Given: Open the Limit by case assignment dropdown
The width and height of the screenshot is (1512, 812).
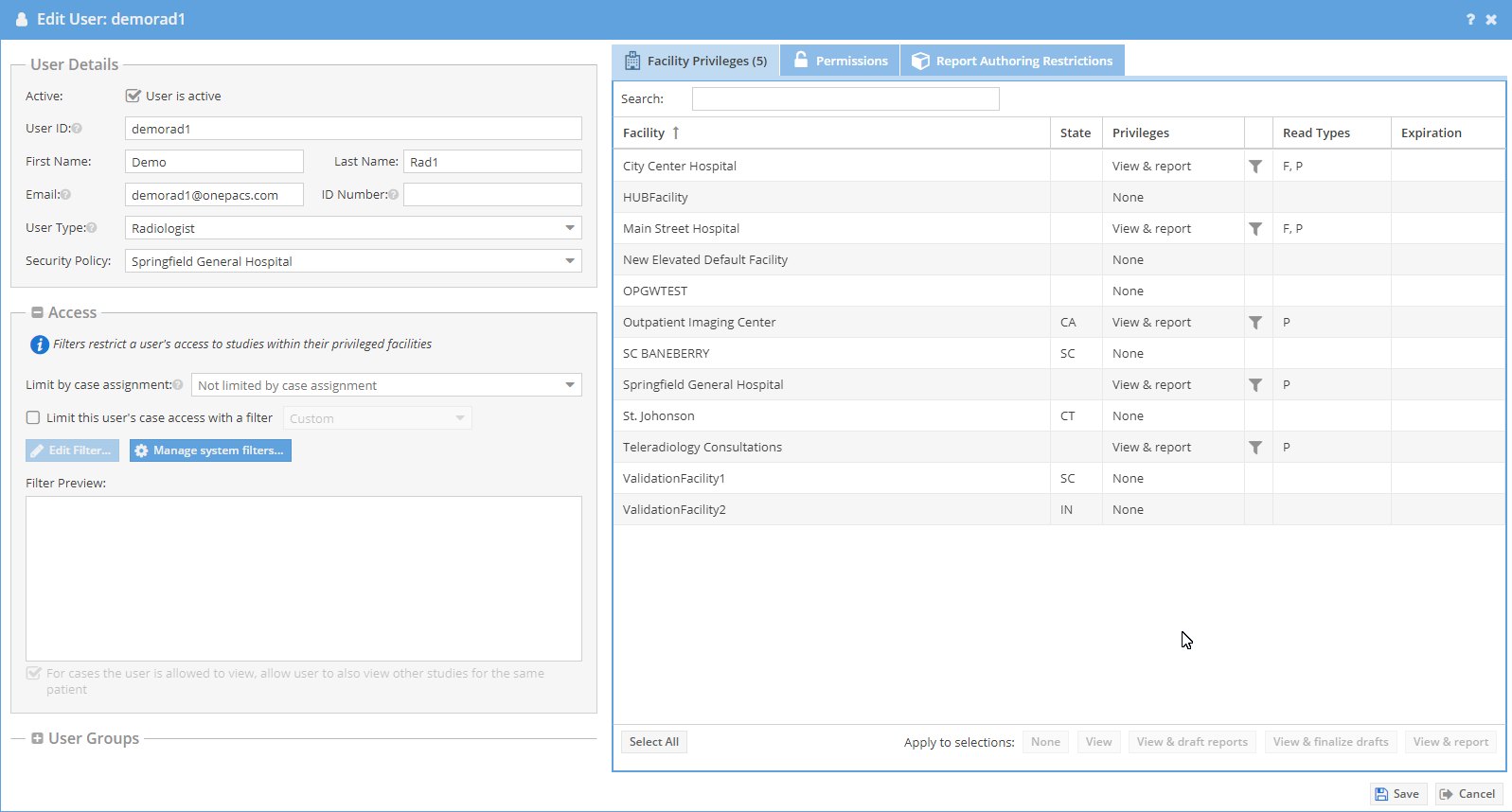Looking at the screenshot, I should click(x=570, y=385).
